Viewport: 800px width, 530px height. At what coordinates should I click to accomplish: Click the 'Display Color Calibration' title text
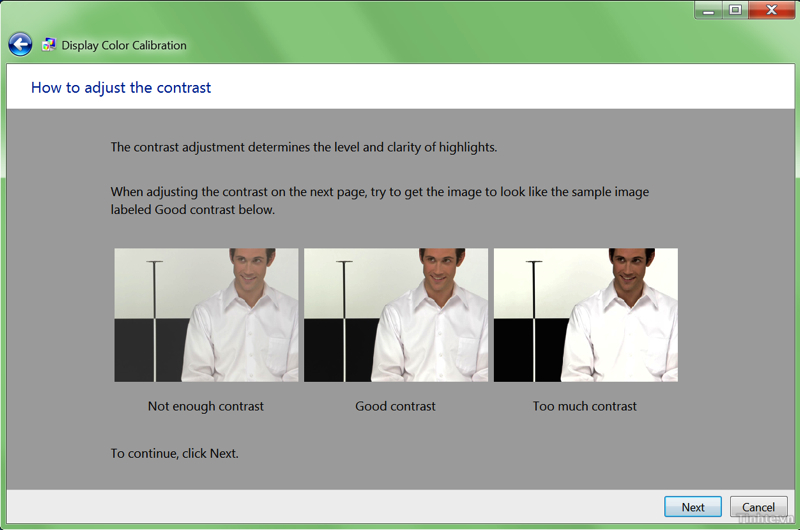124,45
